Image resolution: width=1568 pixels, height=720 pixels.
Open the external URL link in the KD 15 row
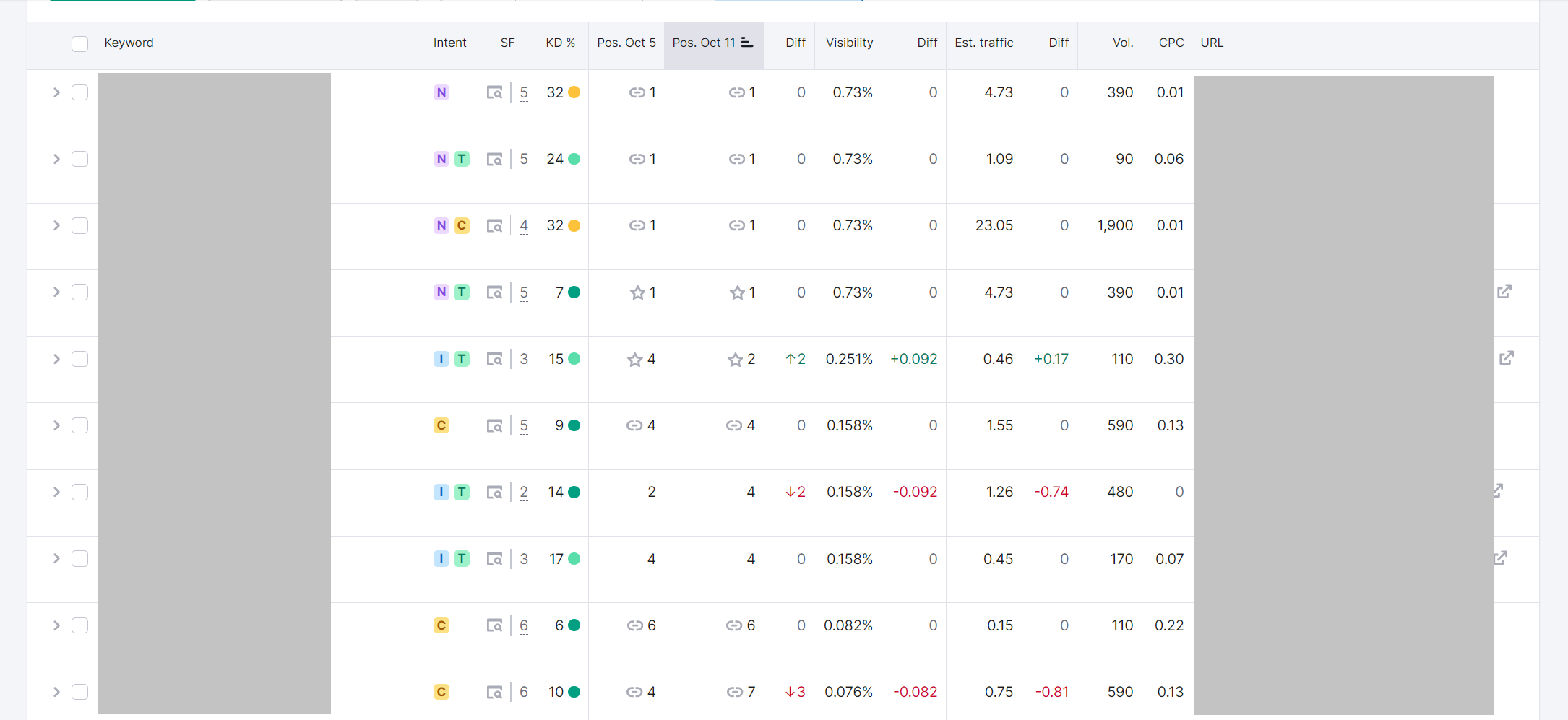pyautogui.click(x=1507, y=358)
